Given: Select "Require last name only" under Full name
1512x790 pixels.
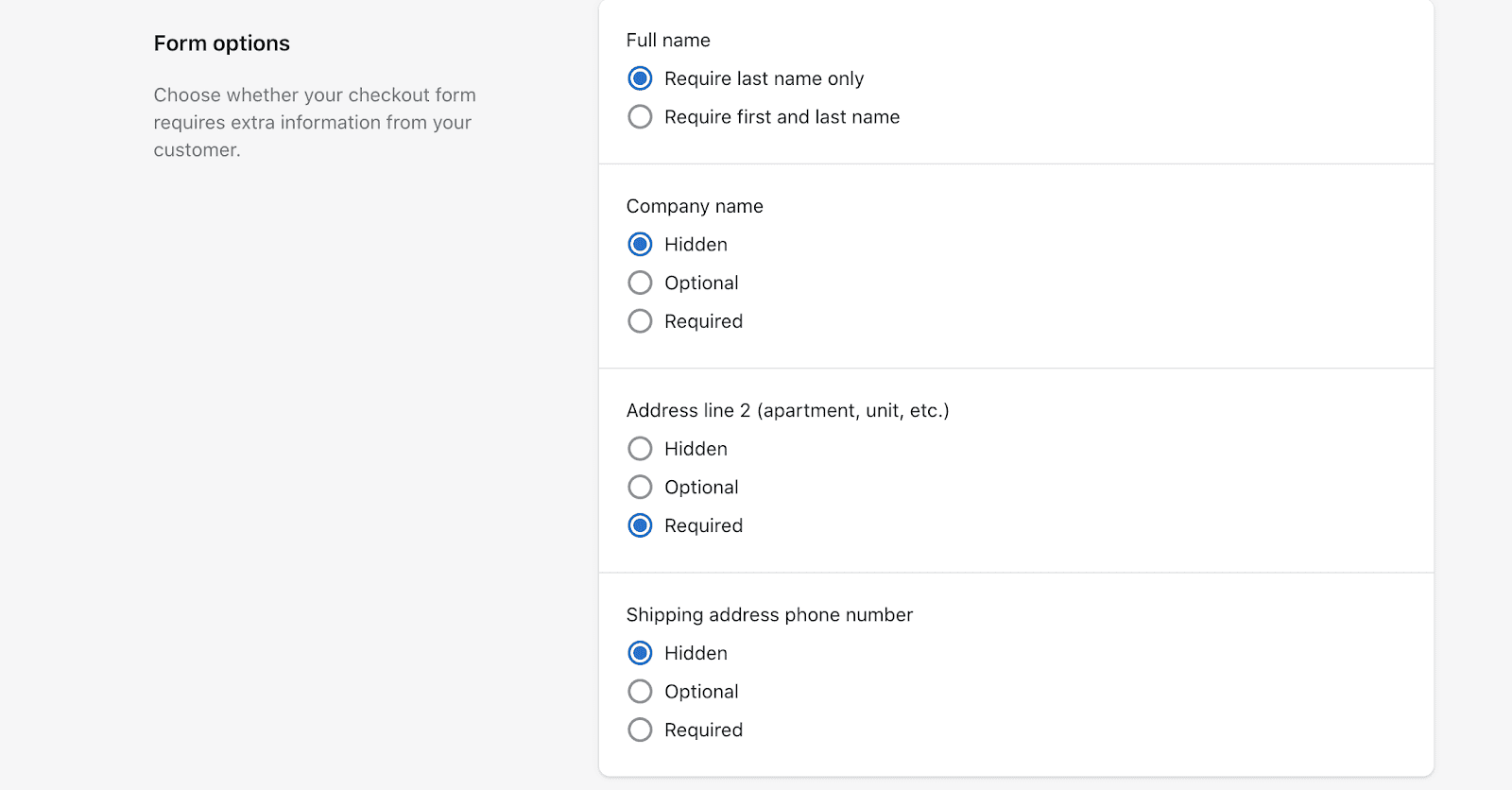Looking at the screenshot, I should [640, 78].
